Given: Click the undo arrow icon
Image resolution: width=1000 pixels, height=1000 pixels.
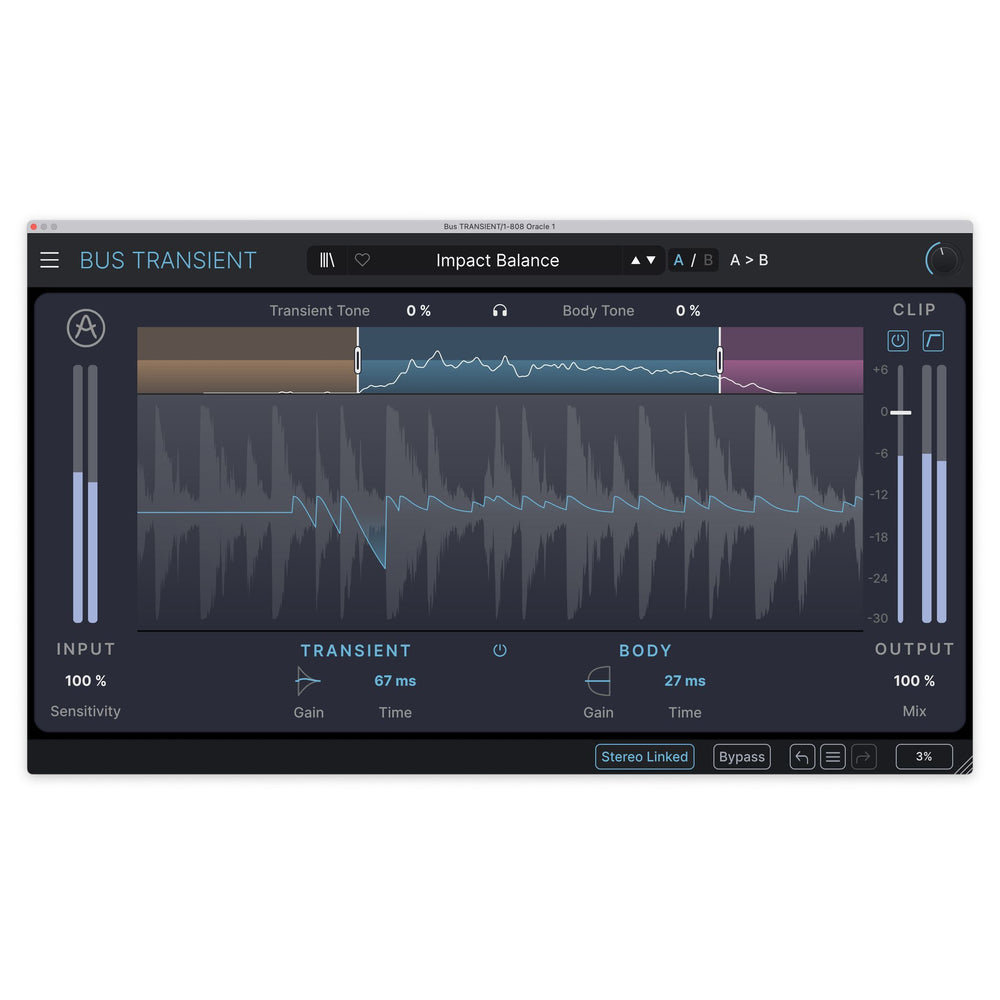Looking at the screenshot, I should 802,757.
